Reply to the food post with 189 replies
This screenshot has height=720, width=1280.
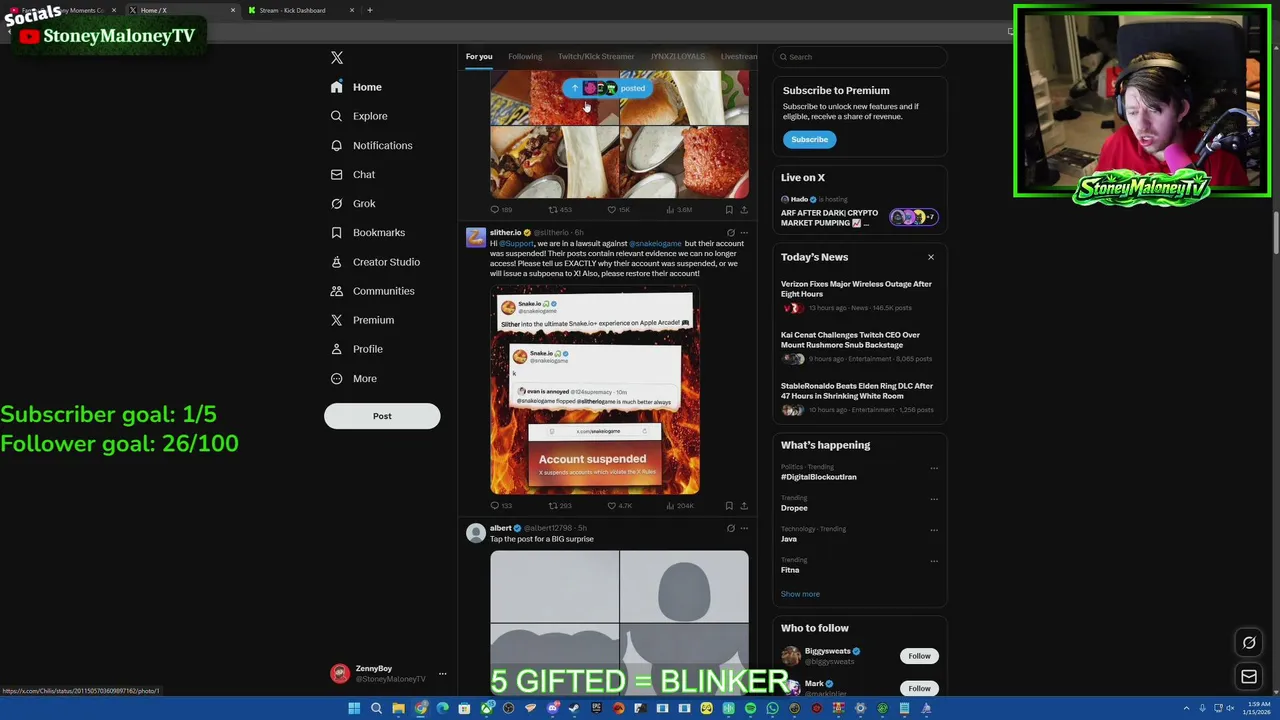coord(501,210)
